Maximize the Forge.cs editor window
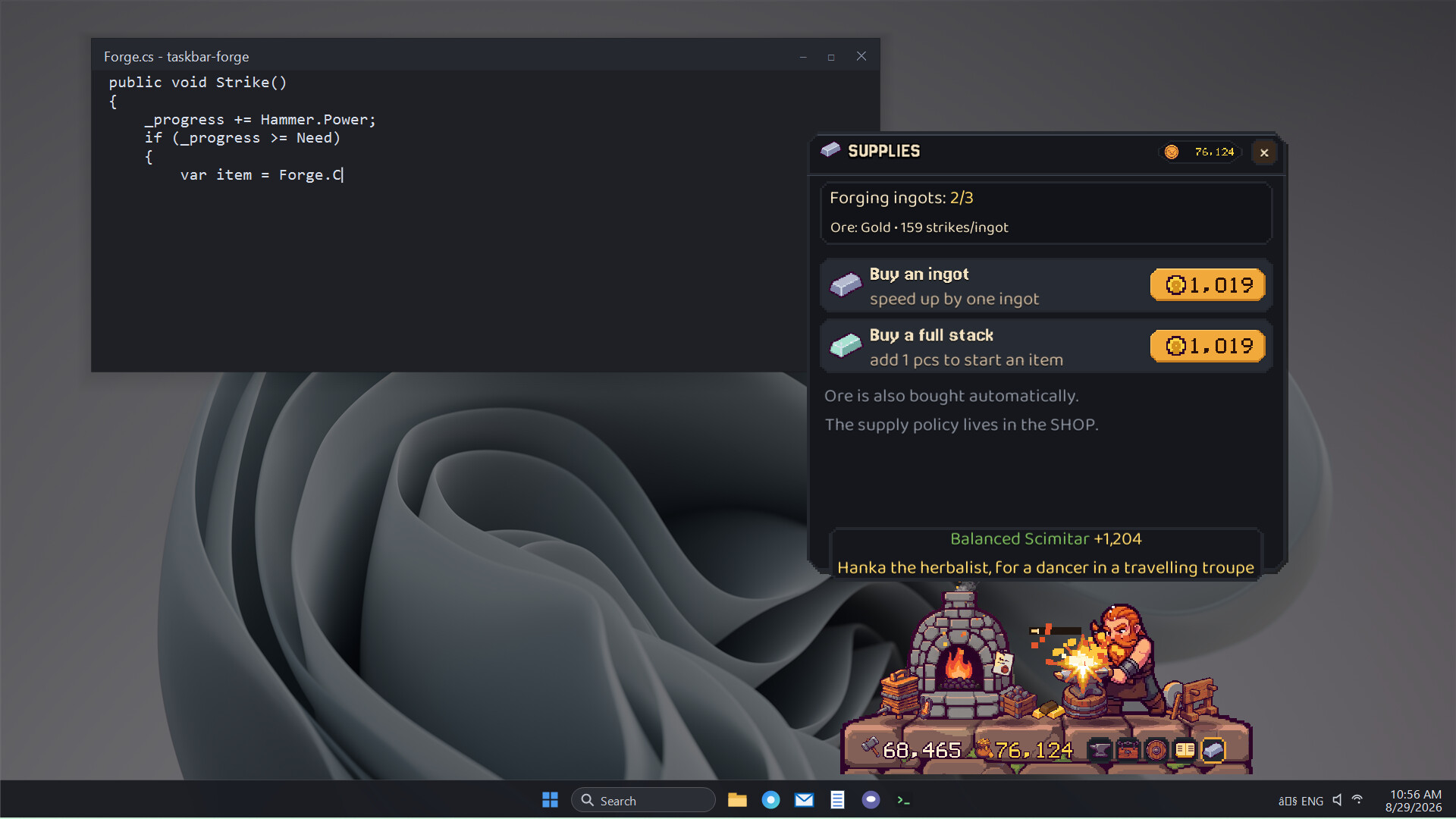 (x=831, y=57)
